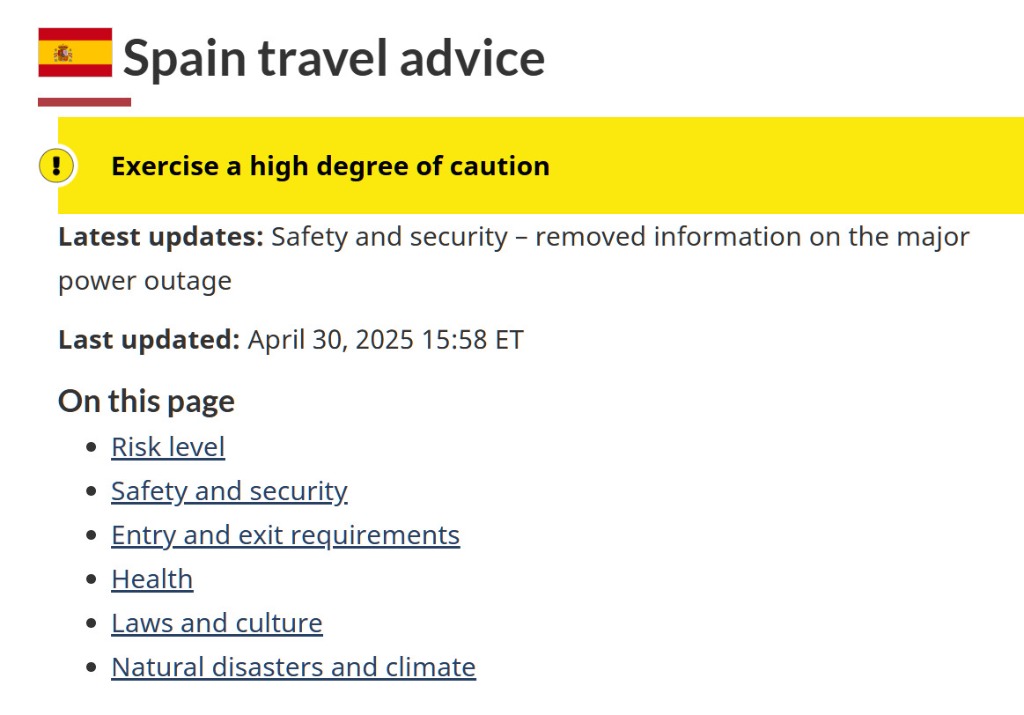Click the Latest updates label

pos(161,236)
